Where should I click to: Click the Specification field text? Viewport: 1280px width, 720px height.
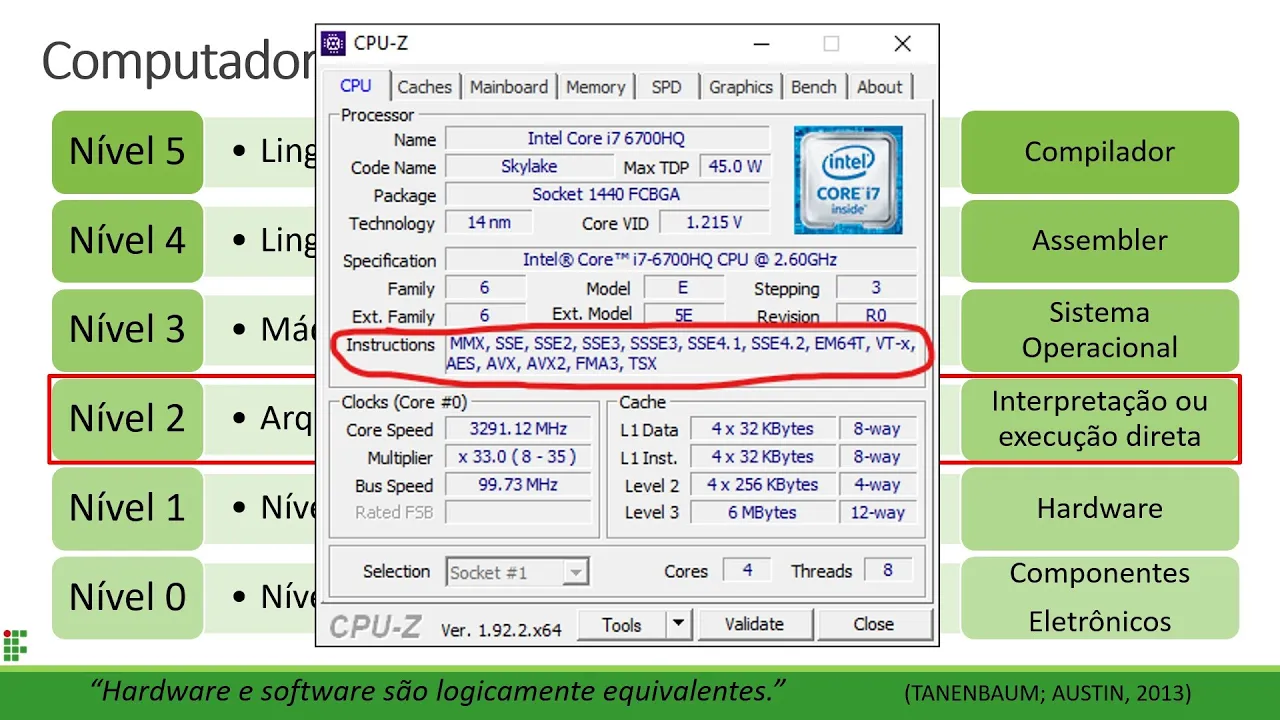[x=680, y=260]
